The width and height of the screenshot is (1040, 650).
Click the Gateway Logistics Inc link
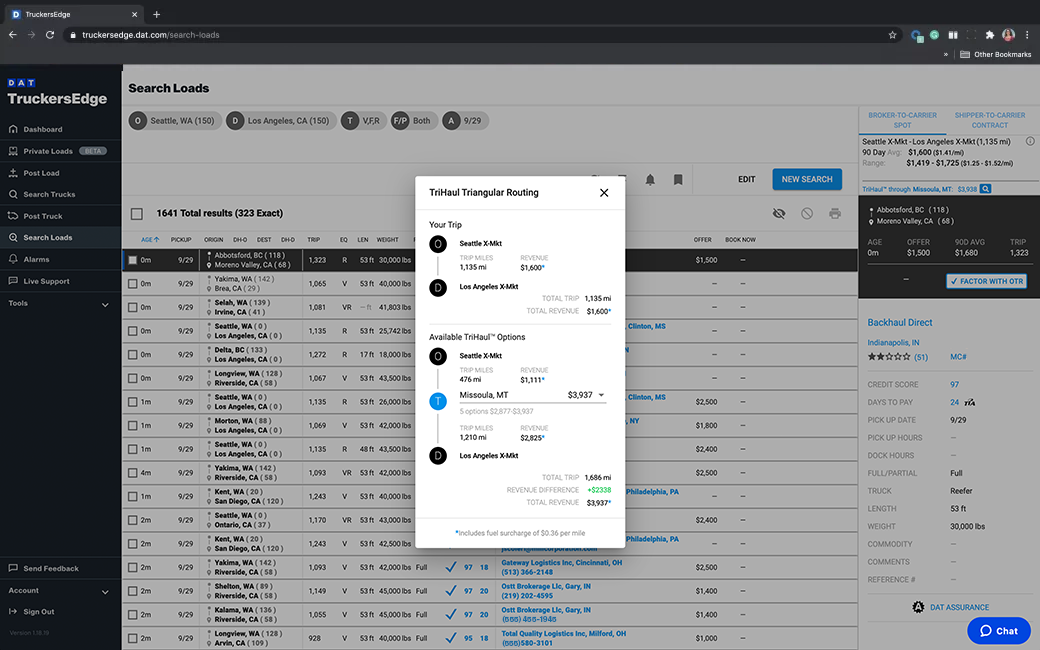(561, 563)
